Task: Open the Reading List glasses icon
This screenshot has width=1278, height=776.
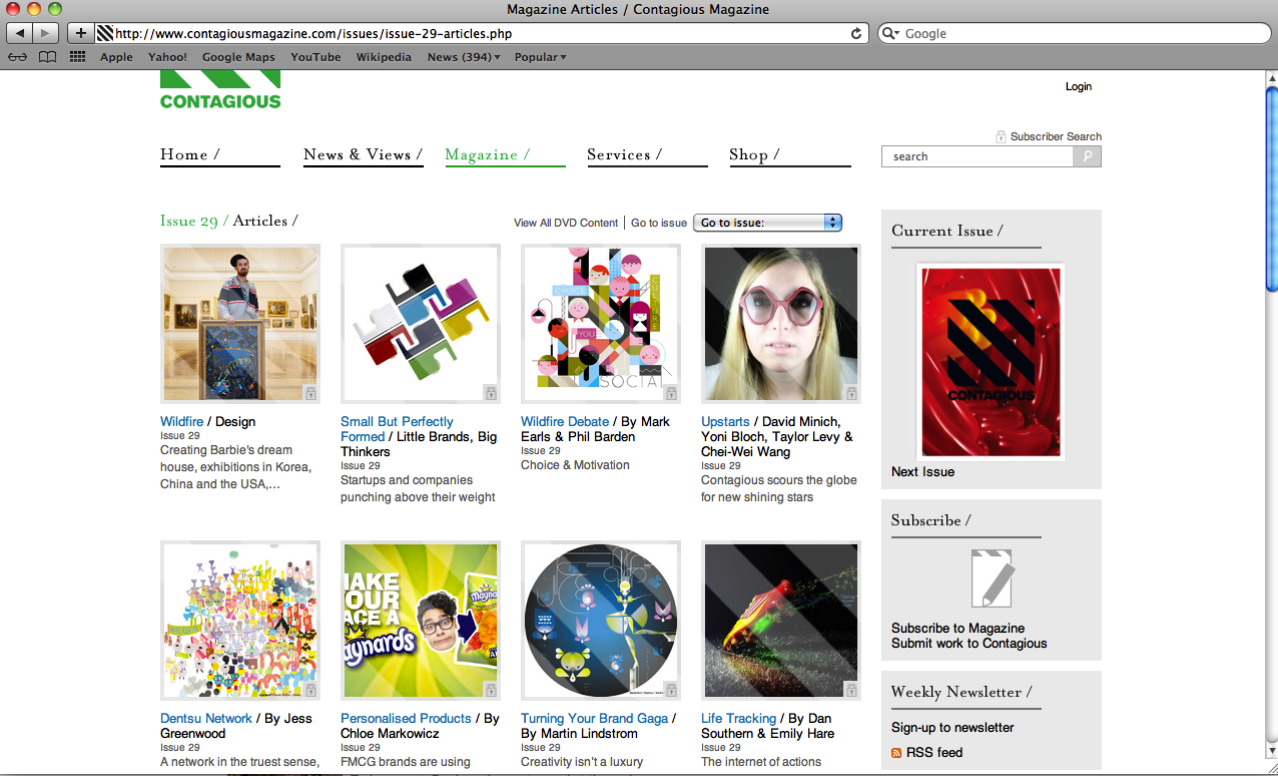Action: click(17, 57)
